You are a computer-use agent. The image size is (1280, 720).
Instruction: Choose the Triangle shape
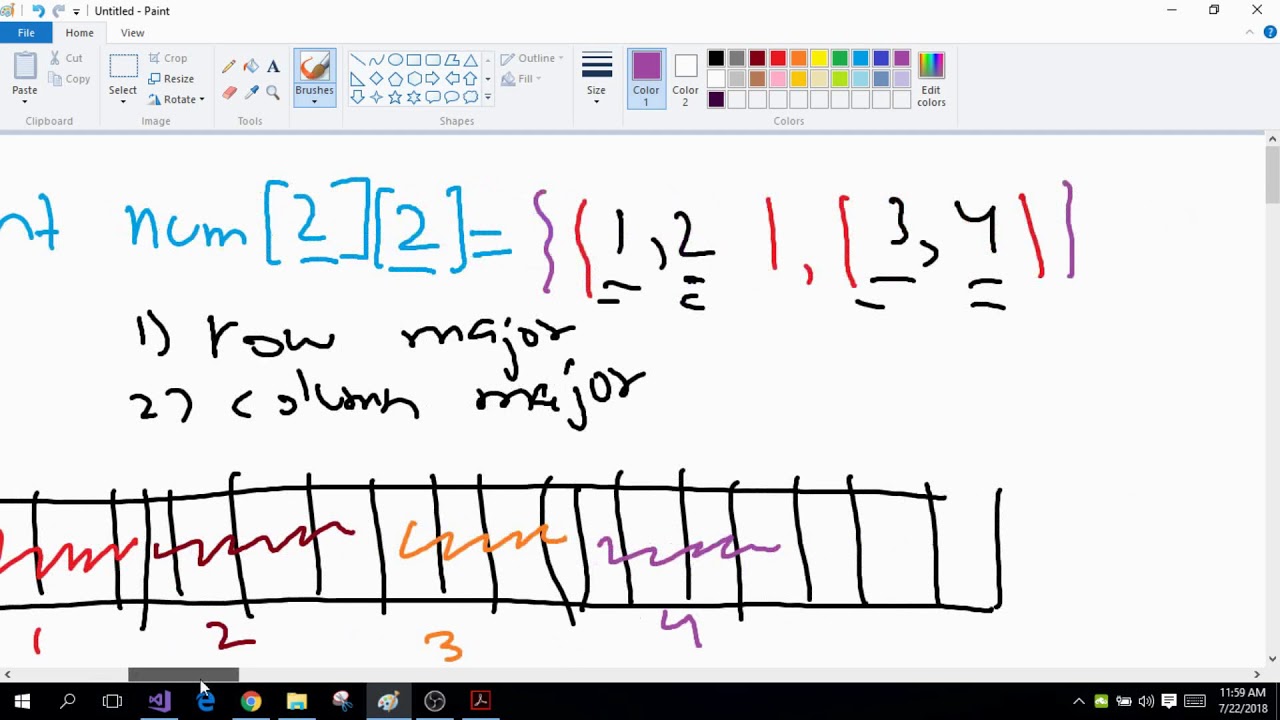(x=471, y=60)
